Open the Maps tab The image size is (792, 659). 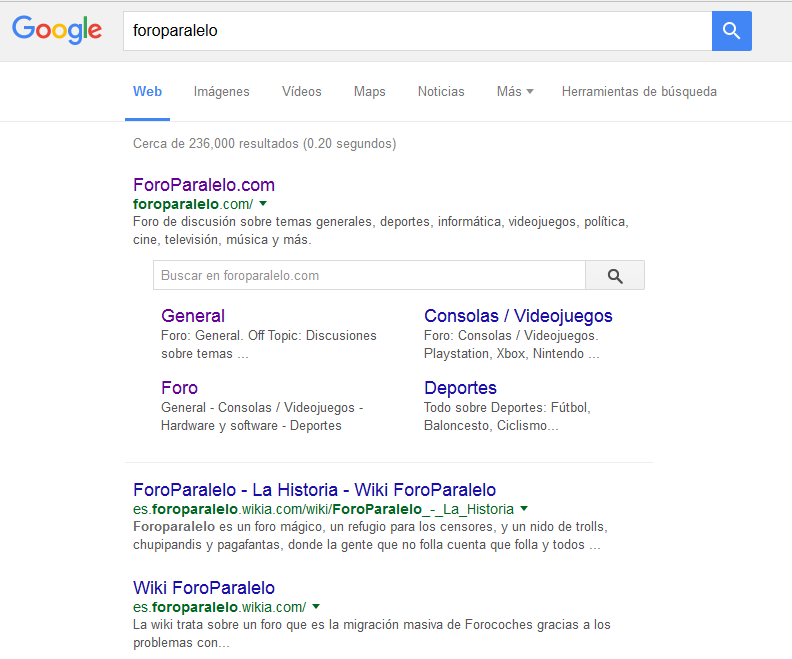coord(370,92)
